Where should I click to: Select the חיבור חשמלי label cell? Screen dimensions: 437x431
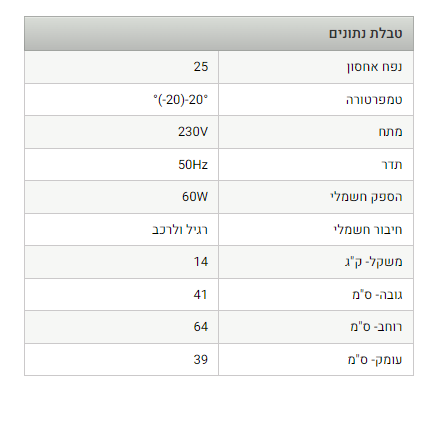coord(316,230)
